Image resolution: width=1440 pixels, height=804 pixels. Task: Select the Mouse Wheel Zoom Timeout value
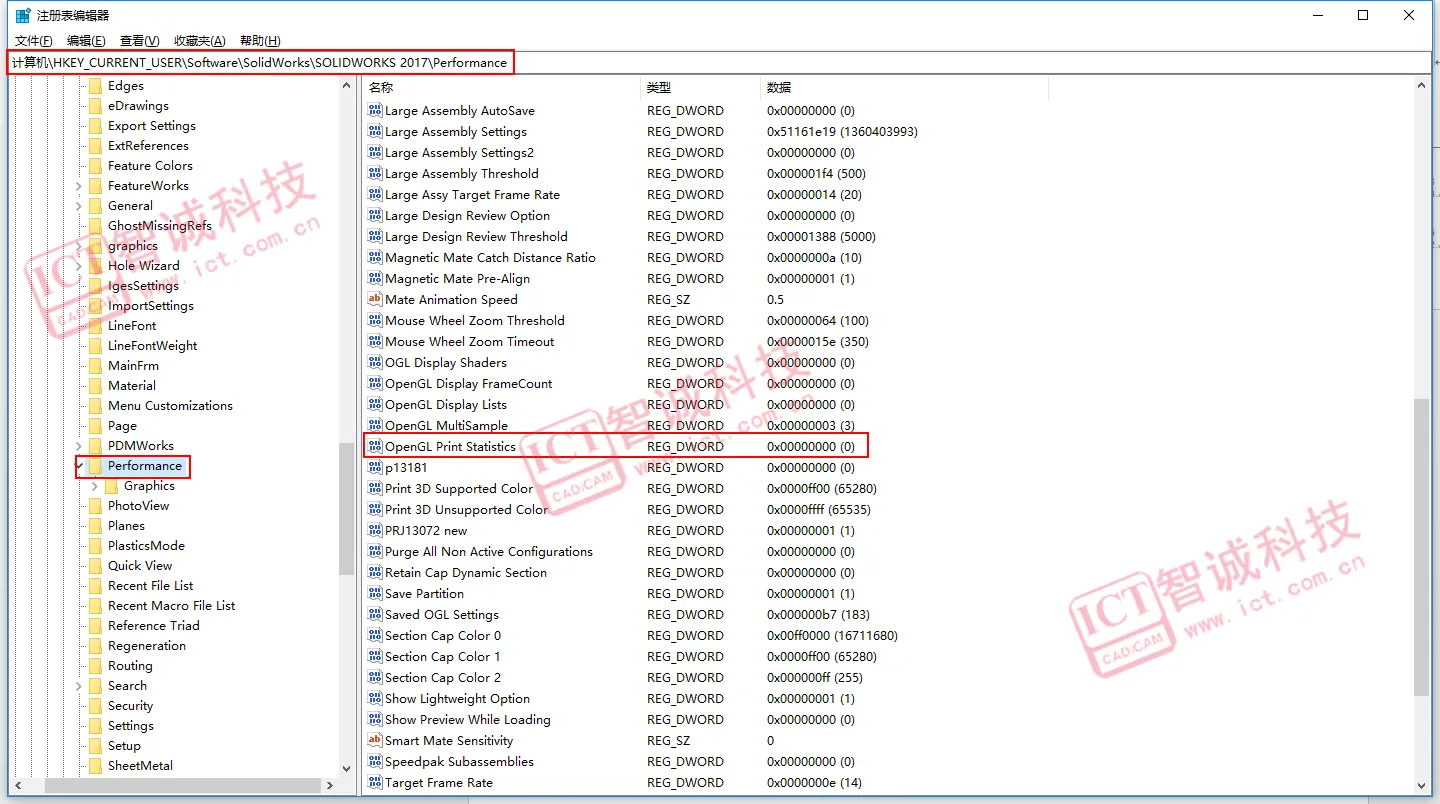coord(470,342)
